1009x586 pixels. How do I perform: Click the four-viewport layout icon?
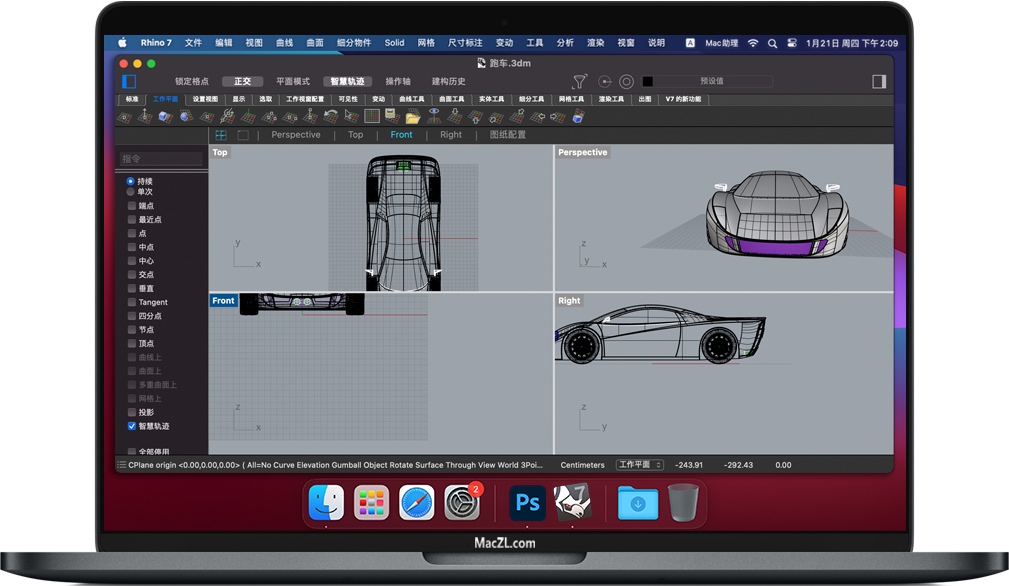click(x=221, y=135)
